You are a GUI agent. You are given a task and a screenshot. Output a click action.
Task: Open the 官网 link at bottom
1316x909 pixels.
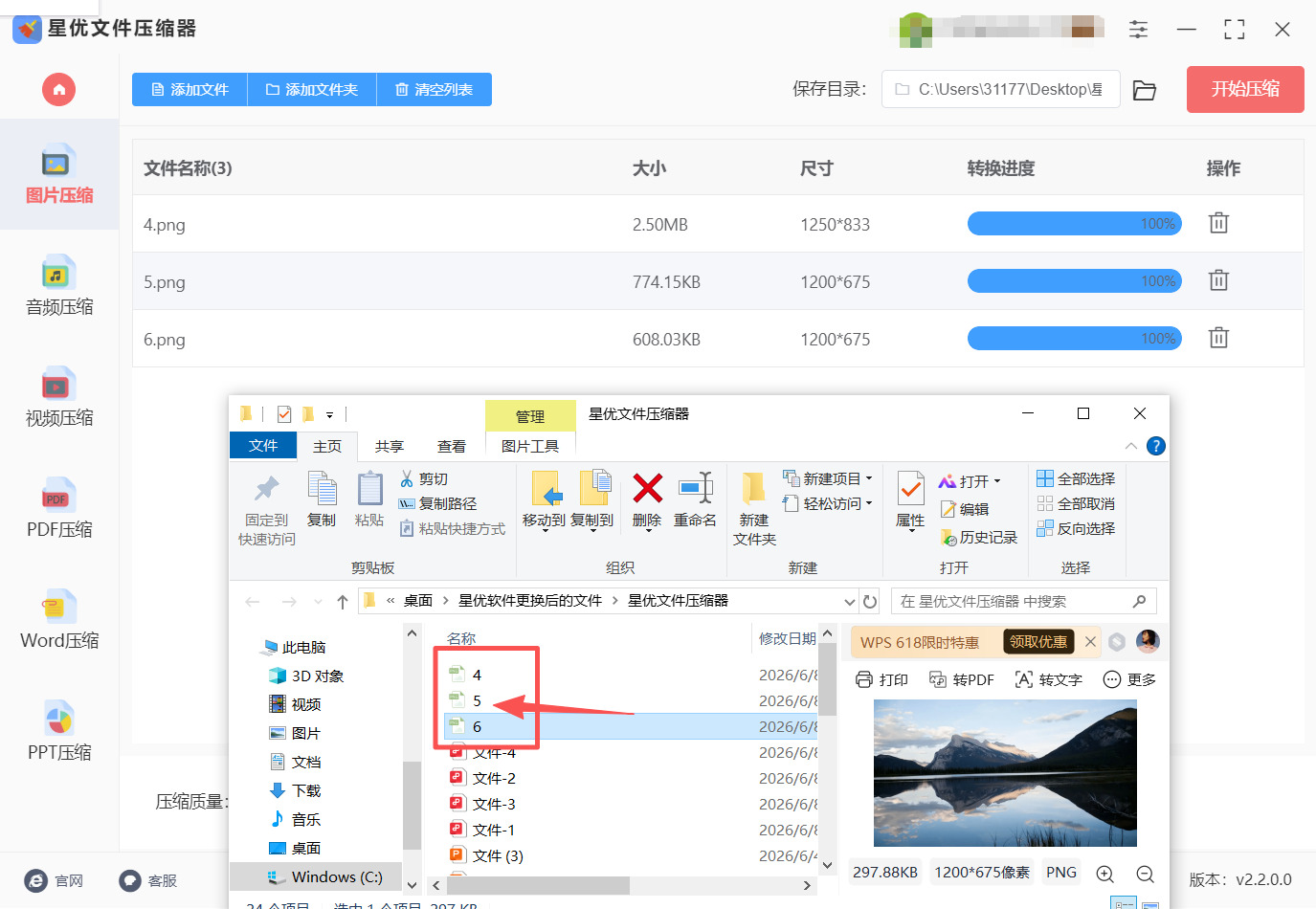54,880
